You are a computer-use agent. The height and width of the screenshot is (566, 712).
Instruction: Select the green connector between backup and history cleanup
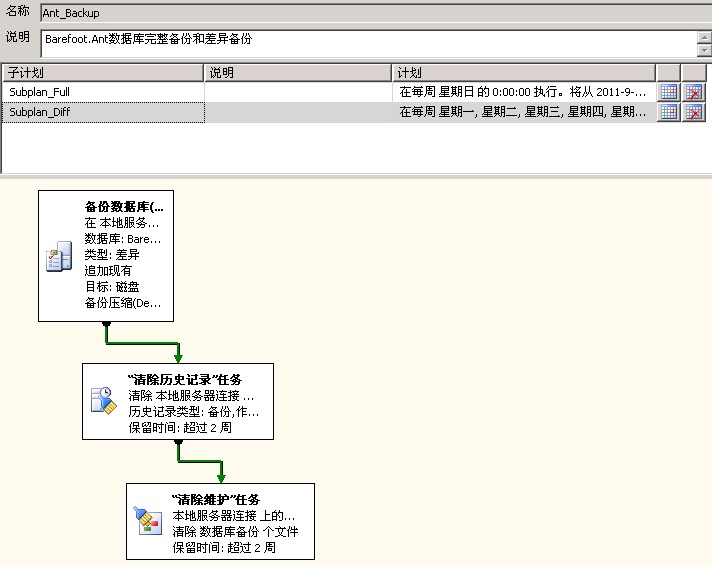(x=142, y=344)
